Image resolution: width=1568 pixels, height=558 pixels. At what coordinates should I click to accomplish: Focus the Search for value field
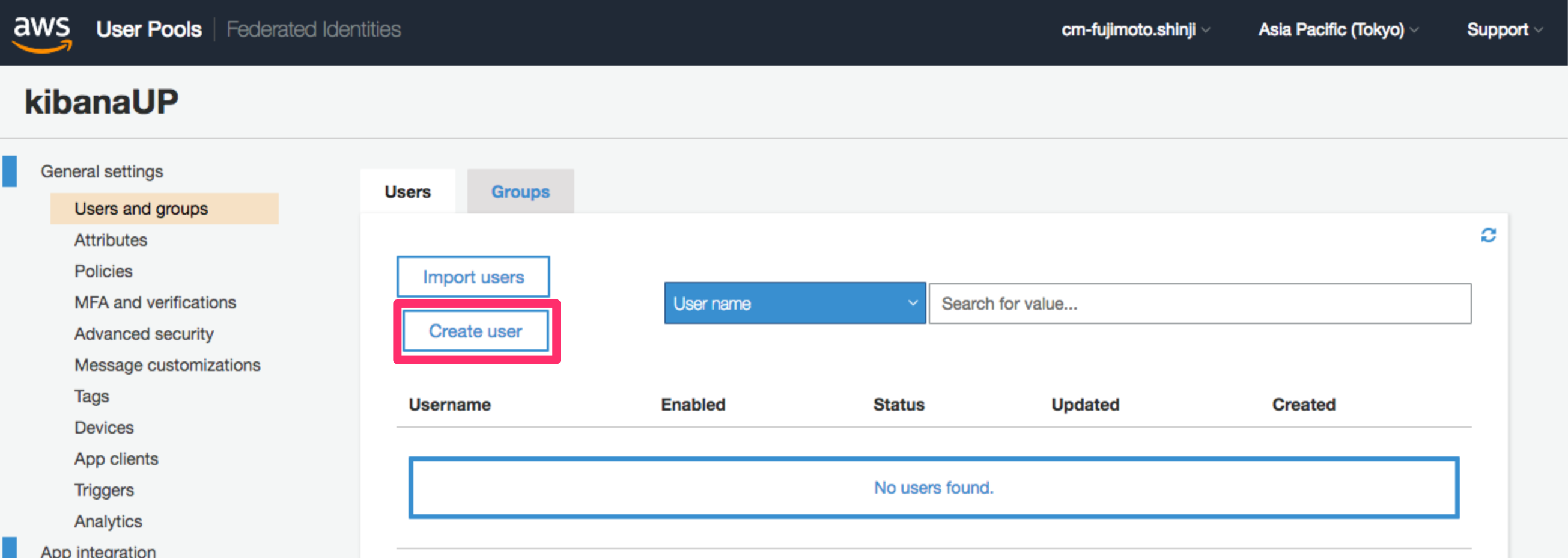pyautogui.click(x=1200, y=304)
